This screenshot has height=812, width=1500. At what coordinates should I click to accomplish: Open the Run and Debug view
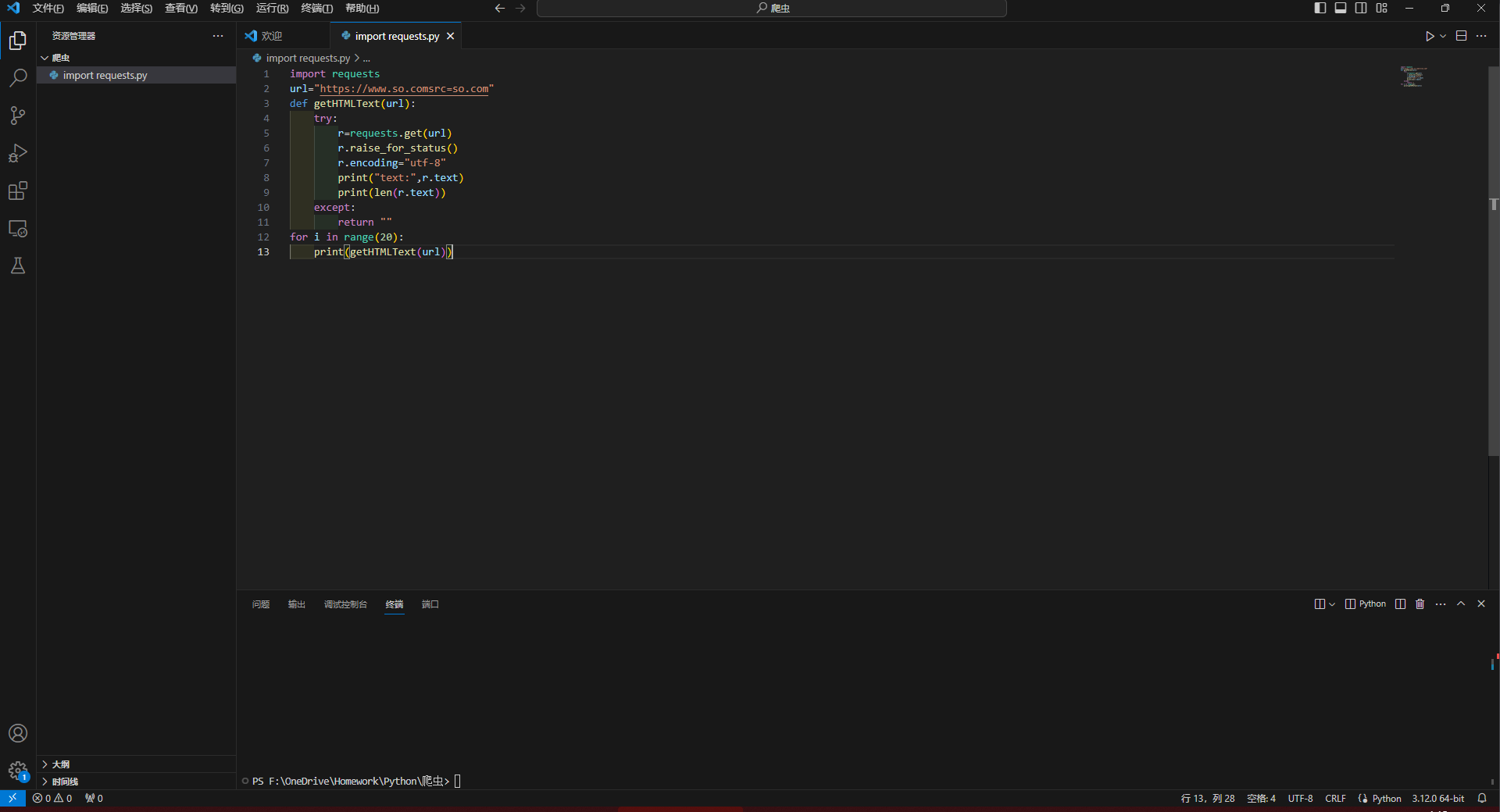[x=18, y=153]
